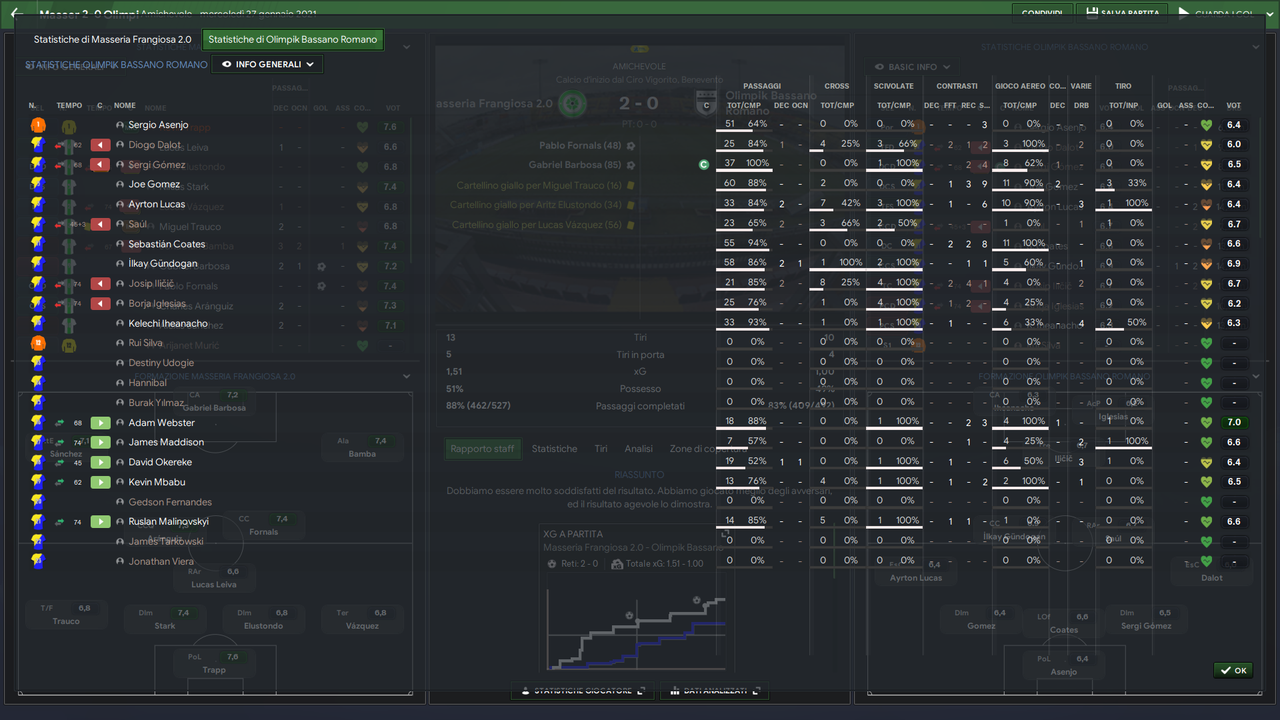Expand the Guarda i gol dropdown arrow
This screenshot has height=720, width=1280.
[1272, 13]
